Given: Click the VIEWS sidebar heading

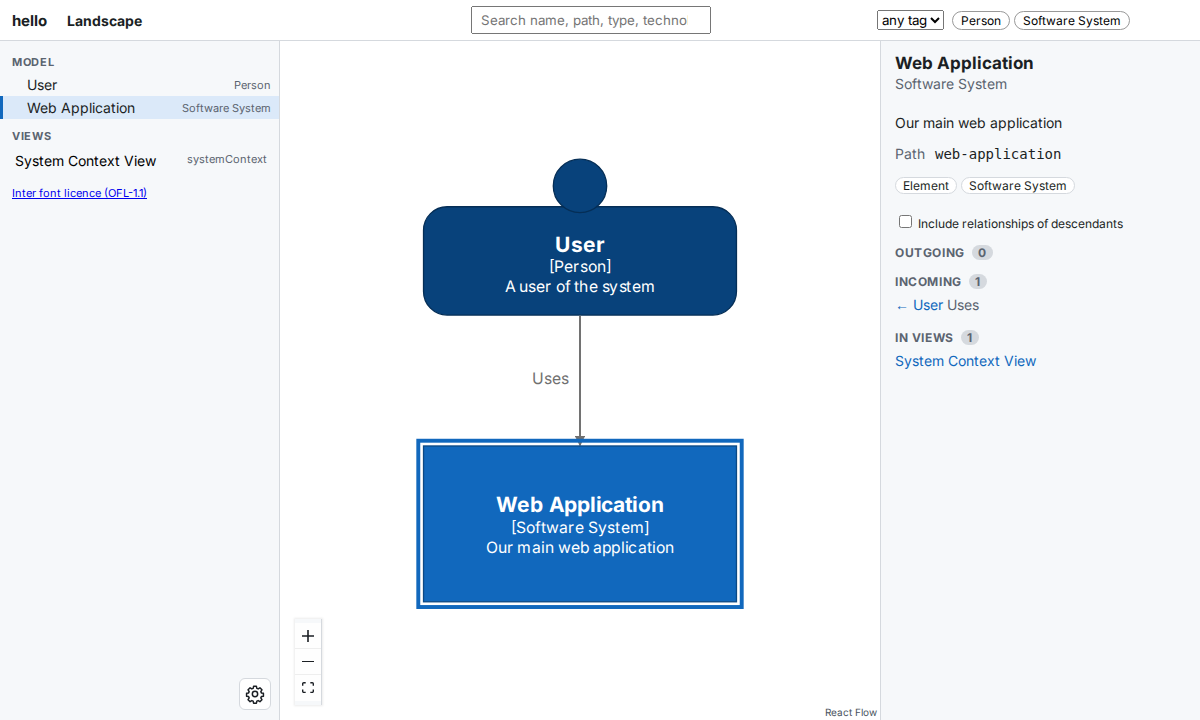Looking at the screenshot, I should [x=32, y=136].
